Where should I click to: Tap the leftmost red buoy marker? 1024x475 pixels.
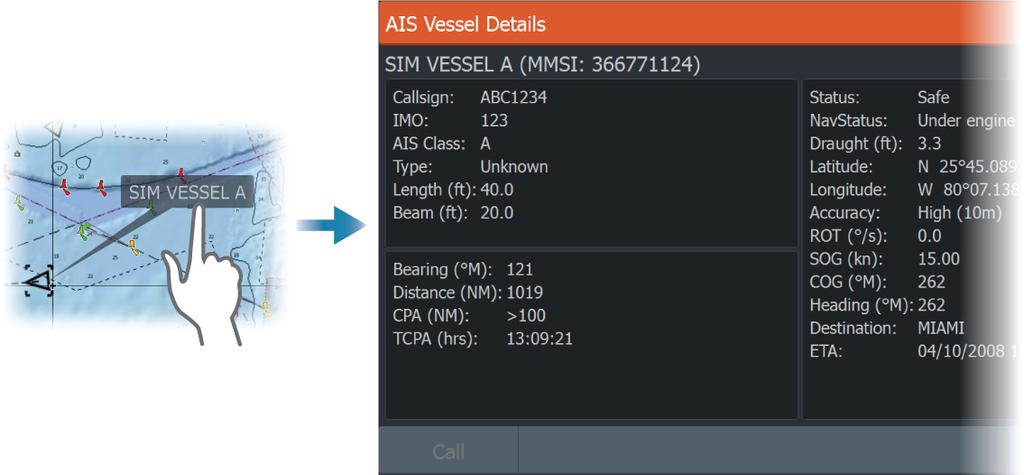tap(65, 188)
